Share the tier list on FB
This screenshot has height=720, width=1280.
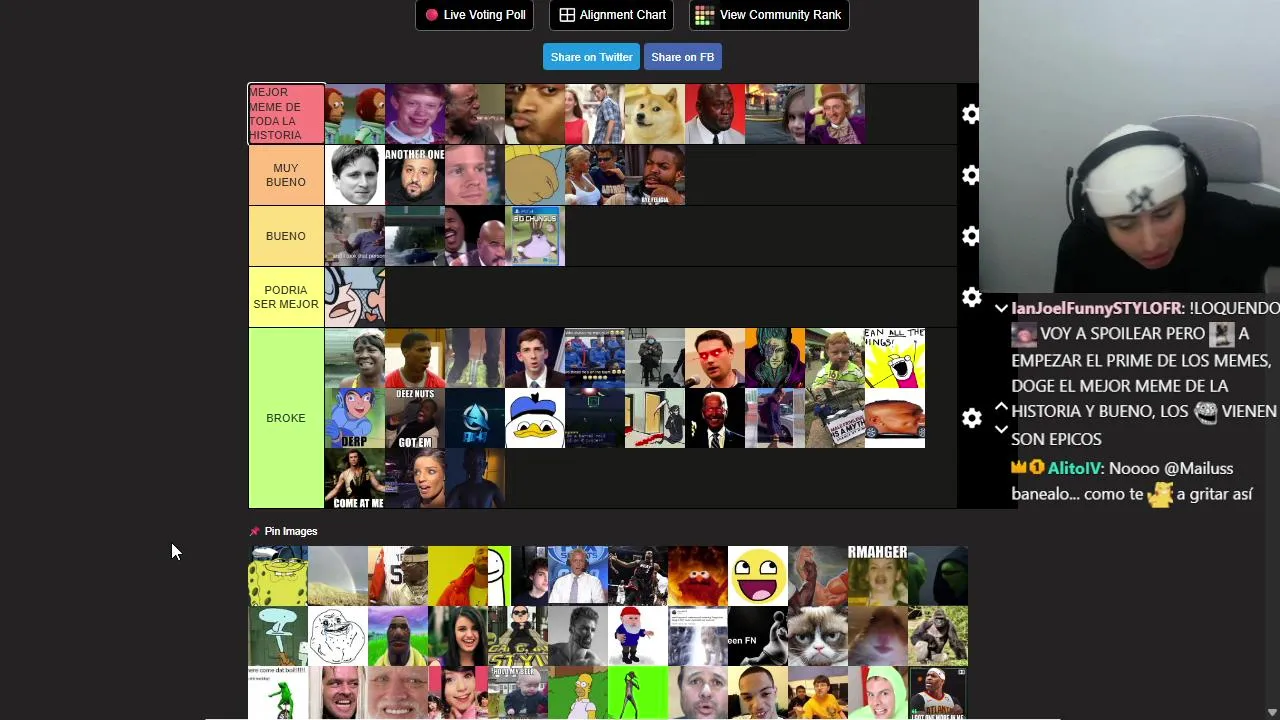(682, 57)
